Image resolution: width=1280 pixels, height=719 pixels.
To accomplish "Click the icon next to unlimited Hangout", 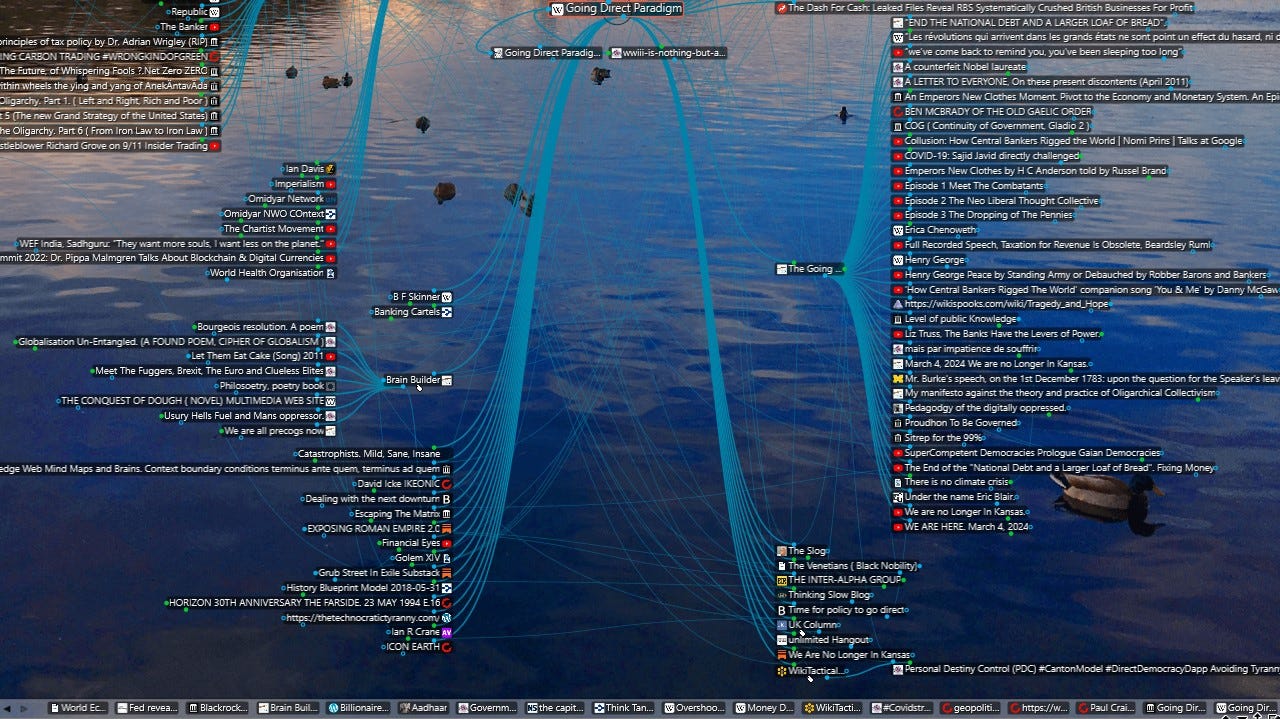I will click(x=782, y=640).
